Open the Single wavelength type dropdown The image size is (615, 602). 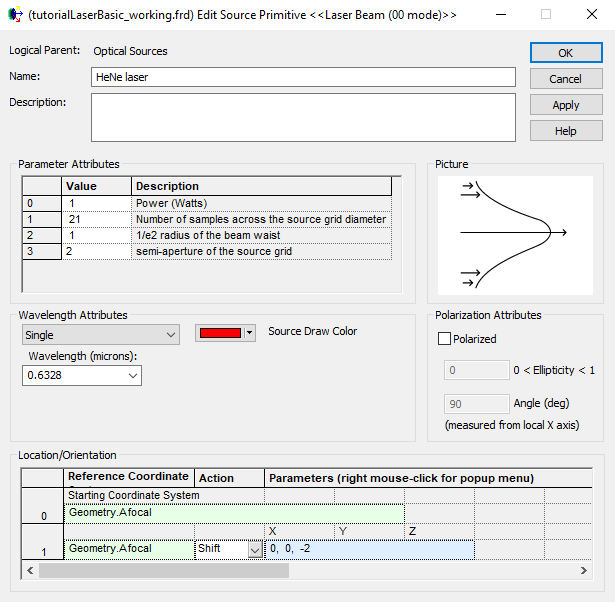(99, 335)
